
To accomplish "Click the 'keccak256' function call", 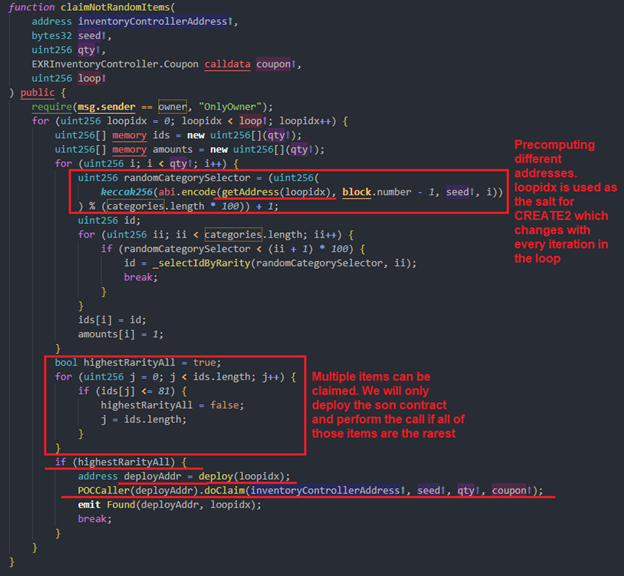I will pos(126,192).
